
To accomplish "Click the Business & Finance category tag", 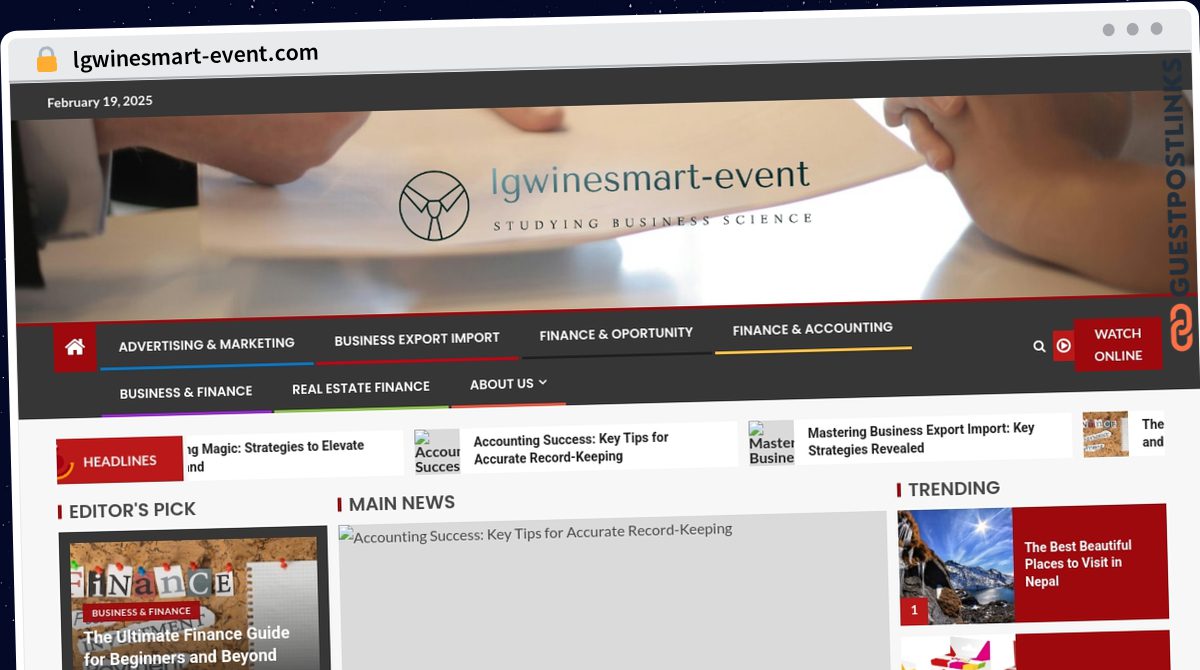I will click(x=141, y=612).
